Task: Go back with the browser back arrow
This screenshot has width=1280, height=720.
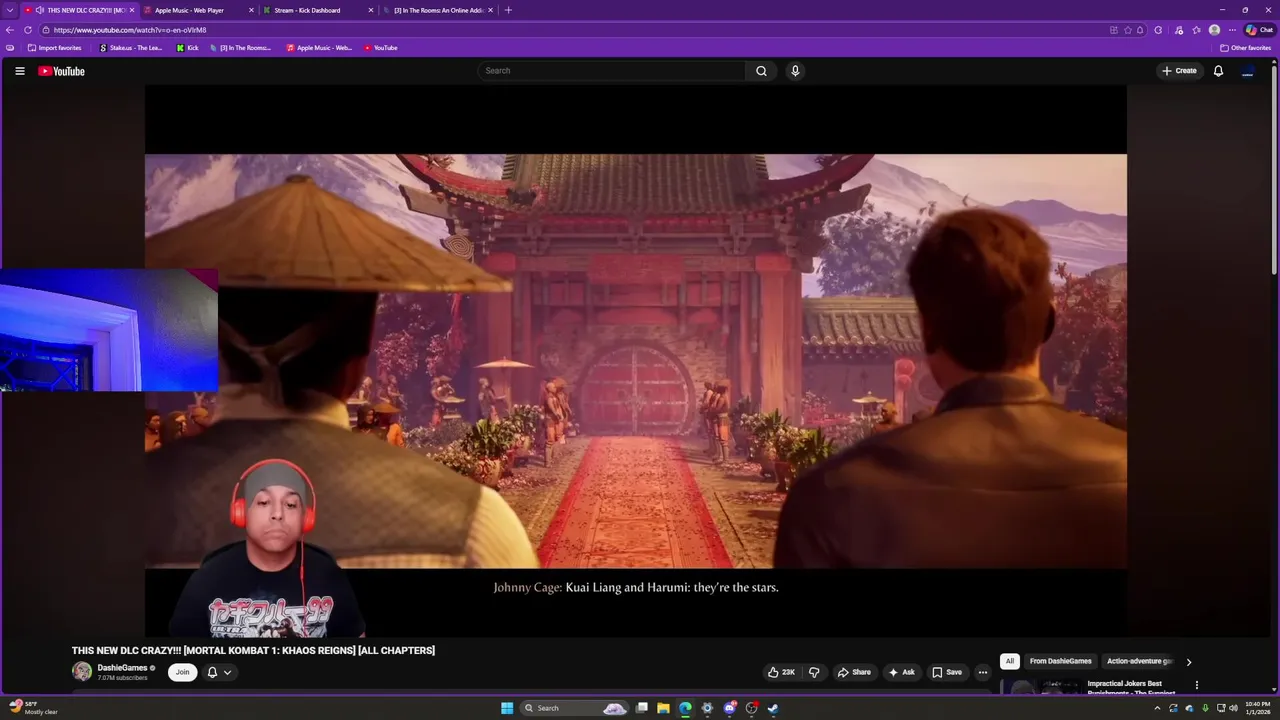Action: 10,30
